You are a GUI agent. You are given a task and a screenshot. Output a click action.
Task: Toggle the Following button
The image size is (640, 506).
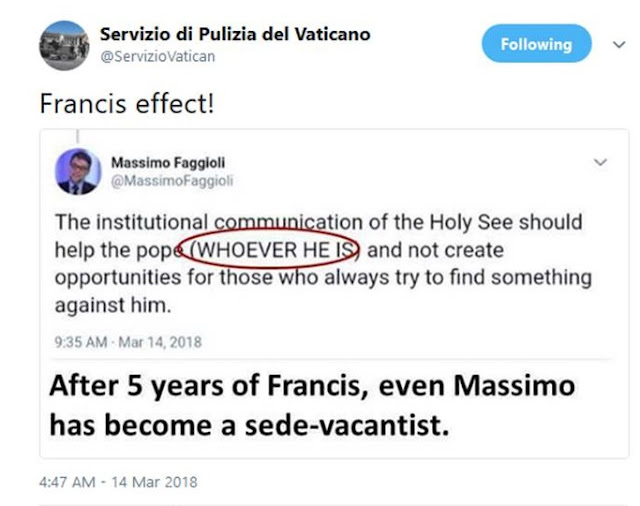(536, 44)
